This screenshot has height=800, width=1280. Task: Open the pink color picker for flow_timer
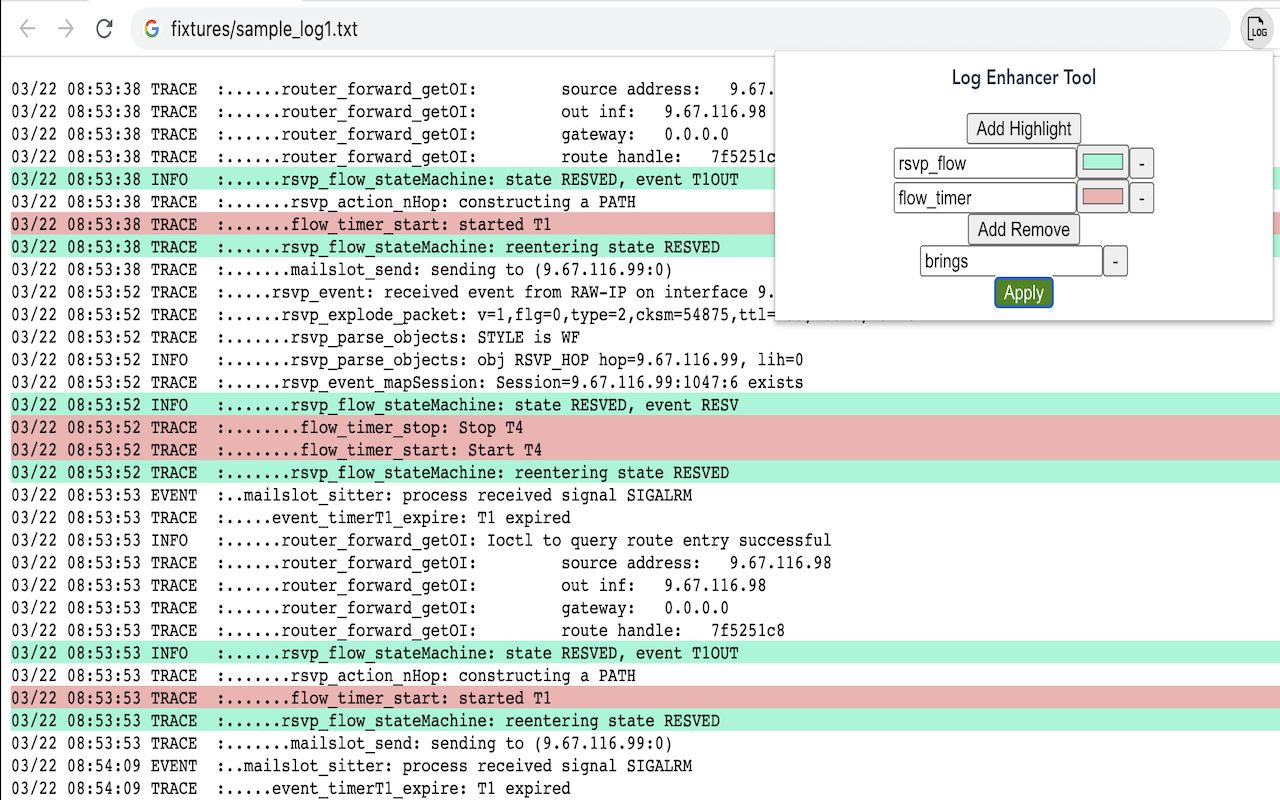tap(1102, 197)
